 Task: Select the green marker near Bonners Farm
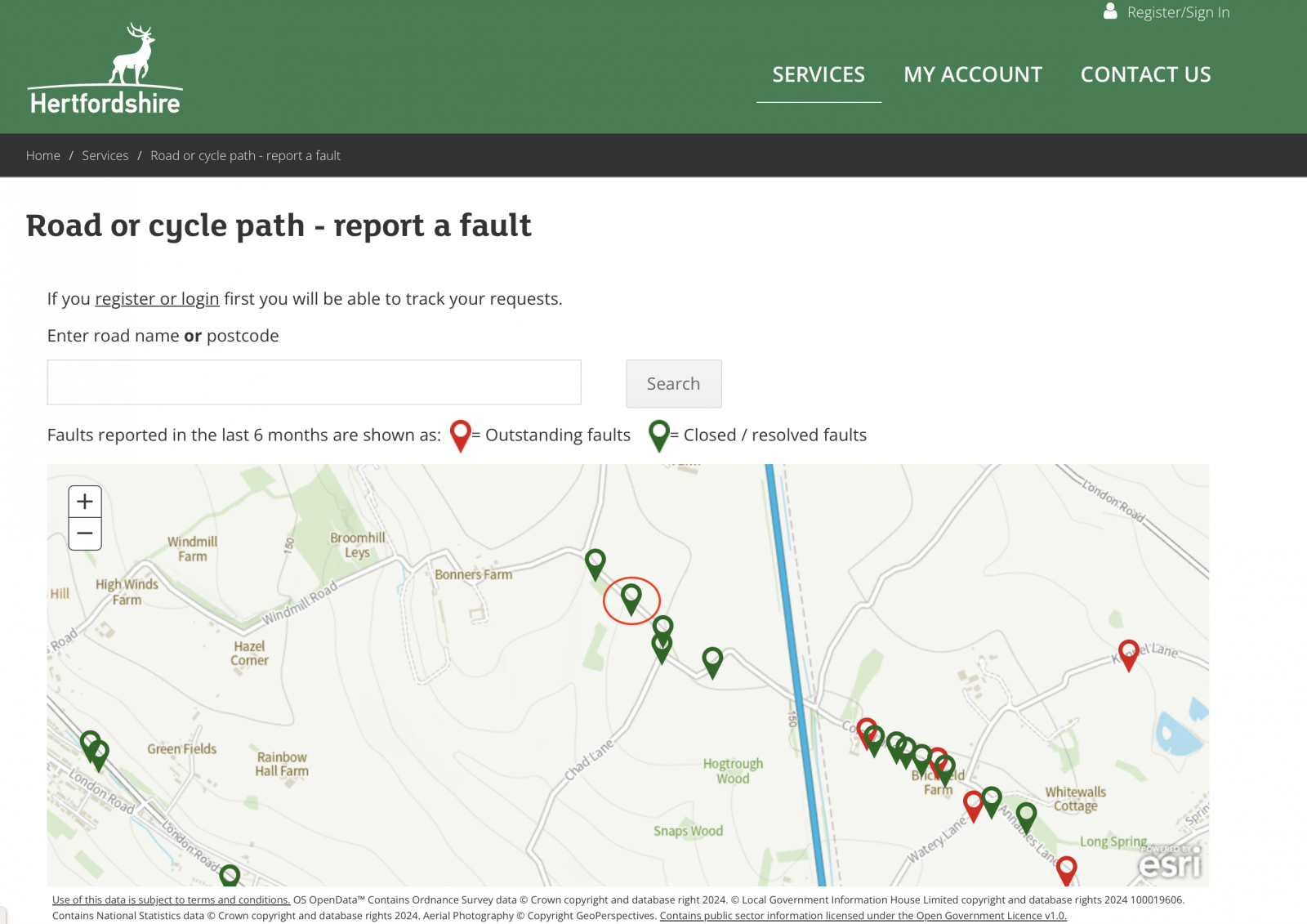[x=596, y=562]
